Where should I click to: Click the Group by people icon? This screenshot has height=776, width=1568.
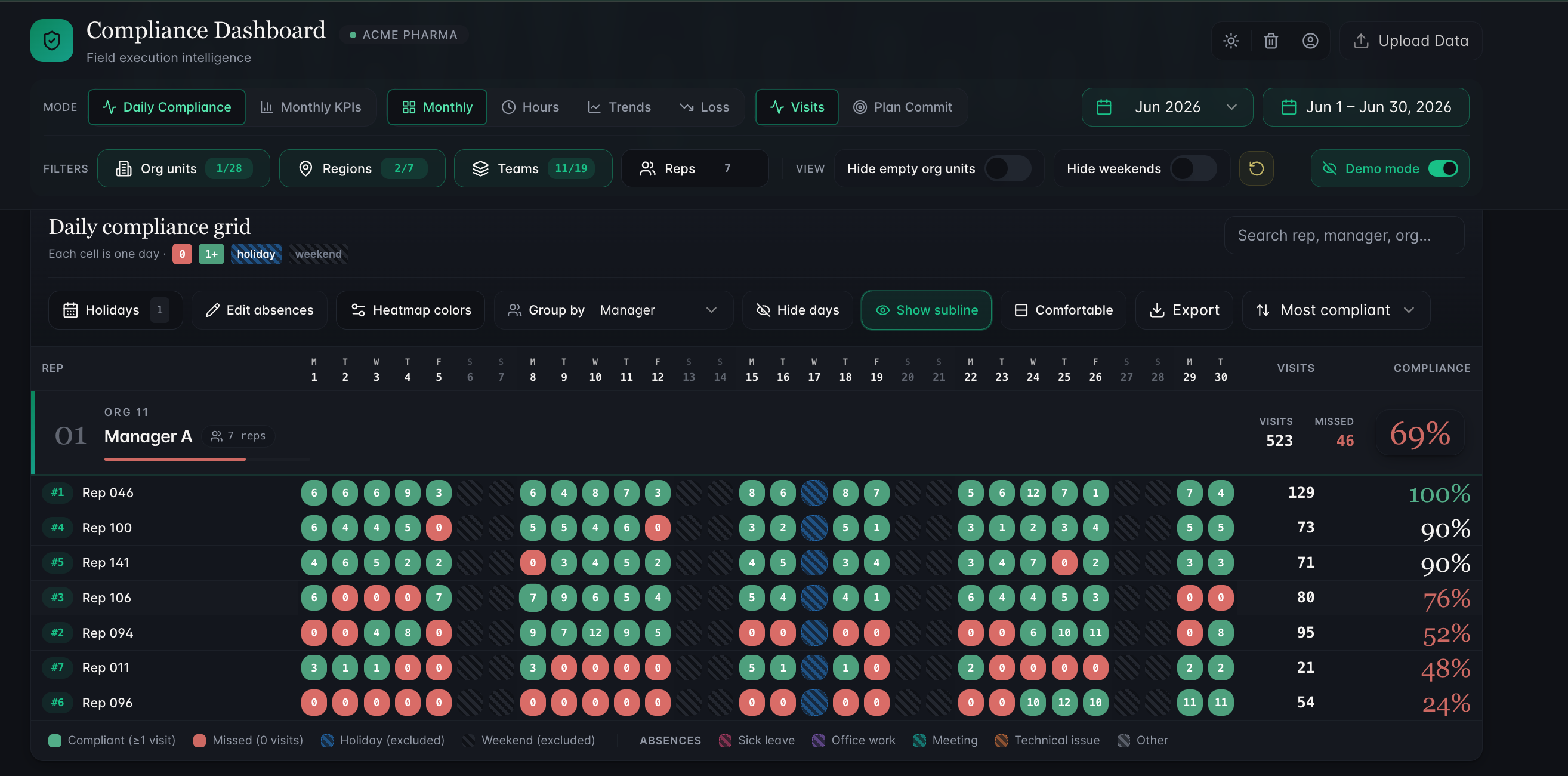click(x=514, y=310)
